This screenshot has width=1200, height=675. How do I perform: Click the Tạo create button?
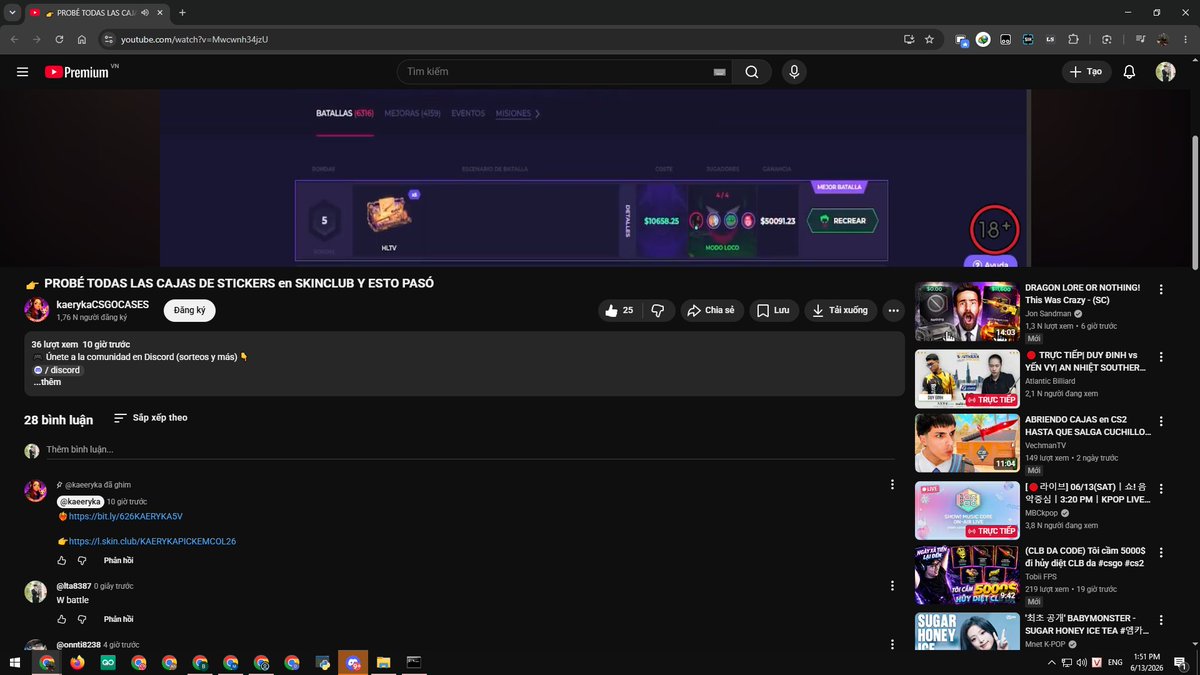click(x=1086, y=72)
